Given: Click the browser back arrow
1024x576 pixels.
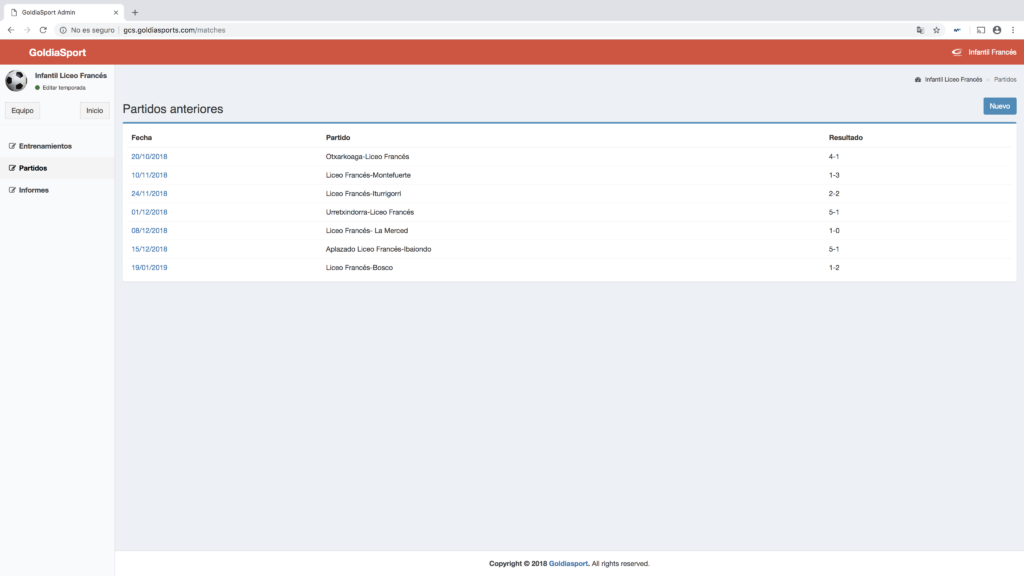Looking at the screenshot, I should 11,30.
